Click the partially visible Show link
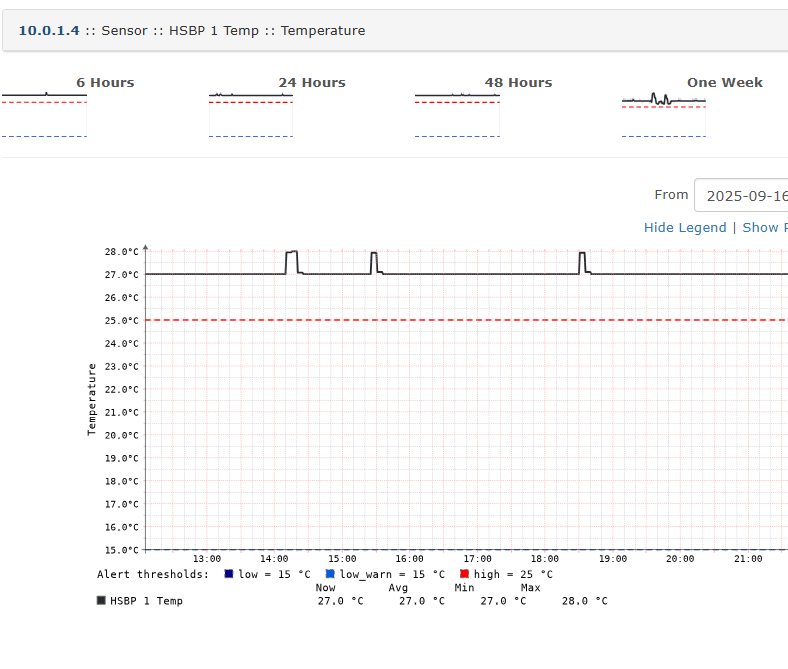Screen dimensions: 788x669 coord(764,227)
